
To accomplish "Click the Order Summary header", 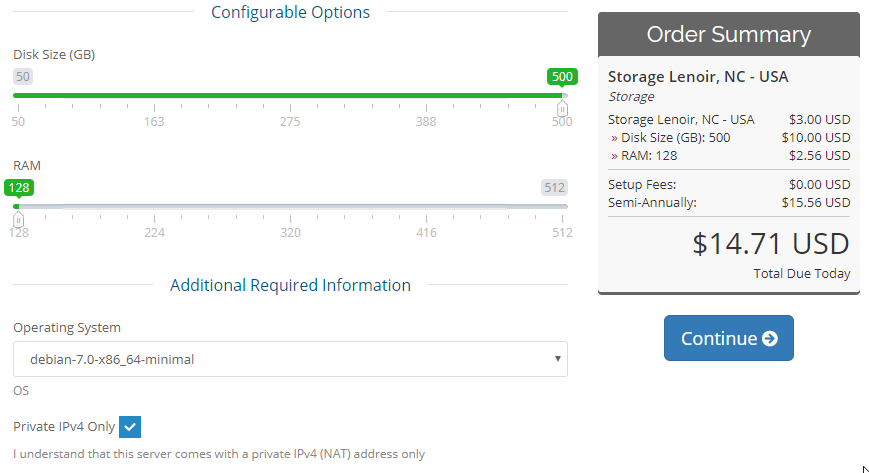I will [x=728, y=35].
